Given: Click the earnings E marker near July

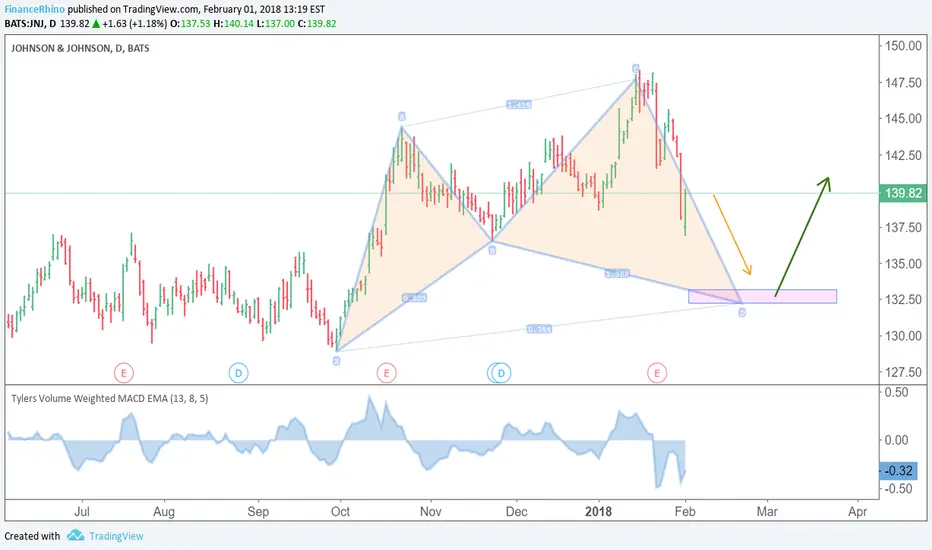Looking at the screenshot, I should pyautogui.click(x=124, y=373).
